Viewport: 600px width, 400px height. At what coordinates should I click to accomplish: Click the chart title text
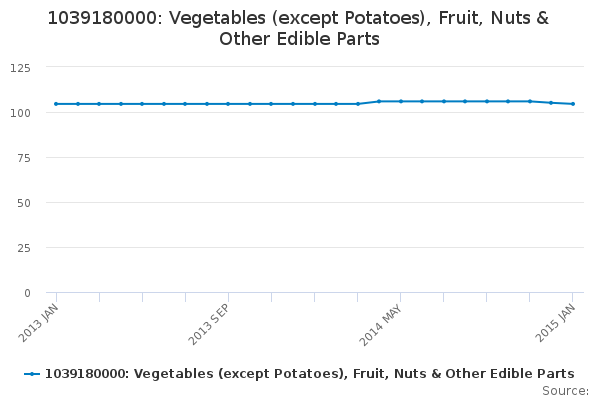(299, 29)
